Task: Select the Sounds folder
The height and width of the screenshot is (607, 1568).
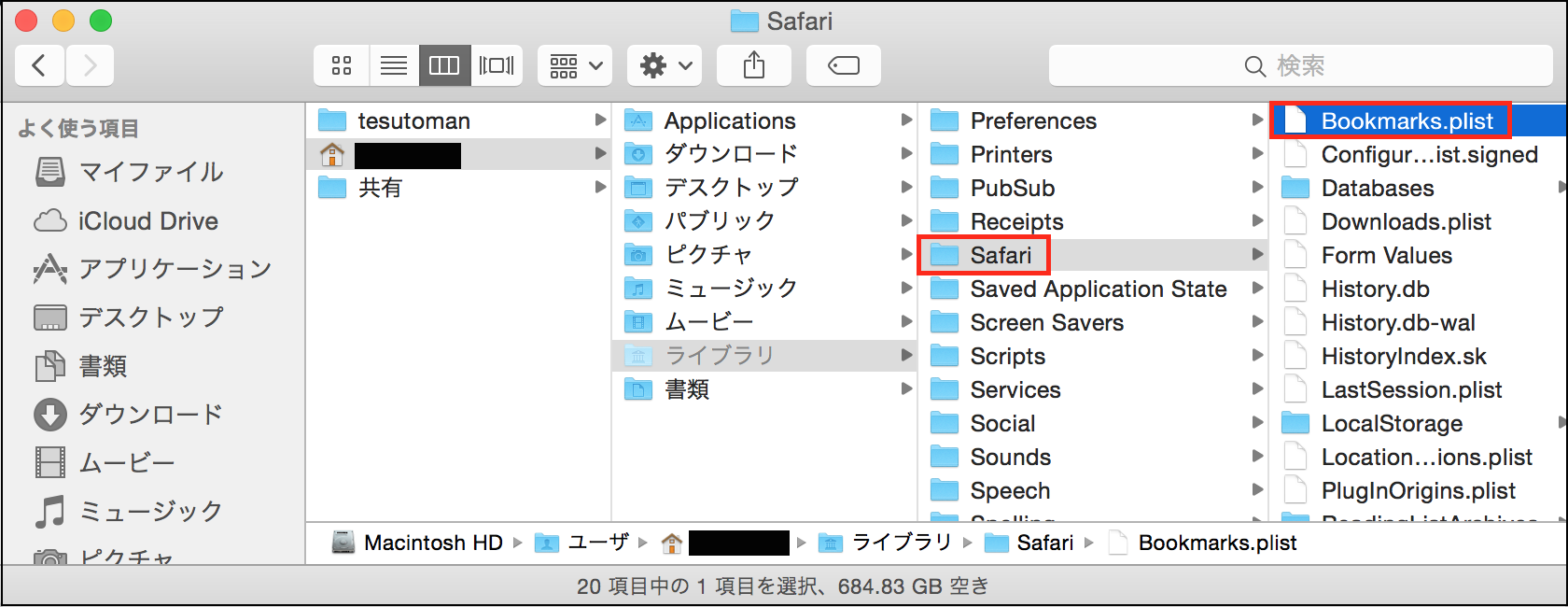Action: pyautogui.click(x=1094, y=457)
